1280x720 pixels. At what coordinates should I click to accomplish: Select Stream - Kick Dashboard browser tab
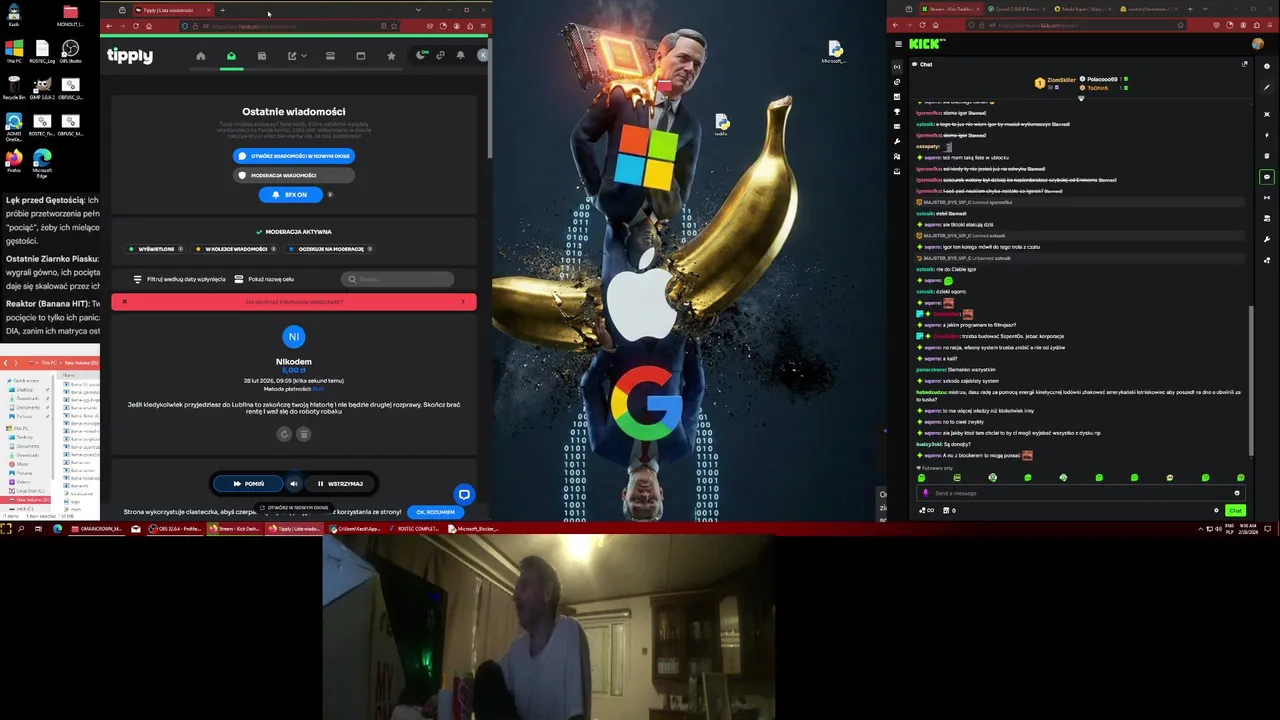coord(950,9)
